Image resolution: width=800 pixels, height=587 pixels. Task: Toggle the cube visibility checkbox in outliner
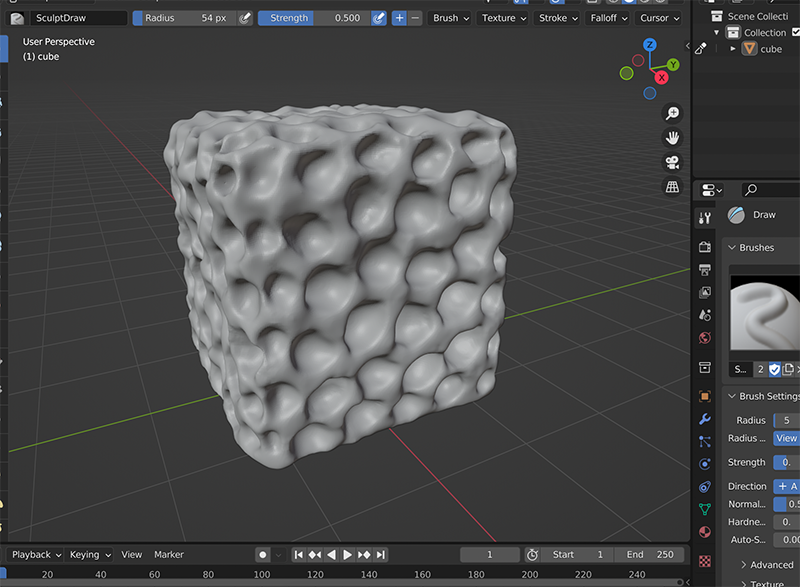(x=795, y=48)
